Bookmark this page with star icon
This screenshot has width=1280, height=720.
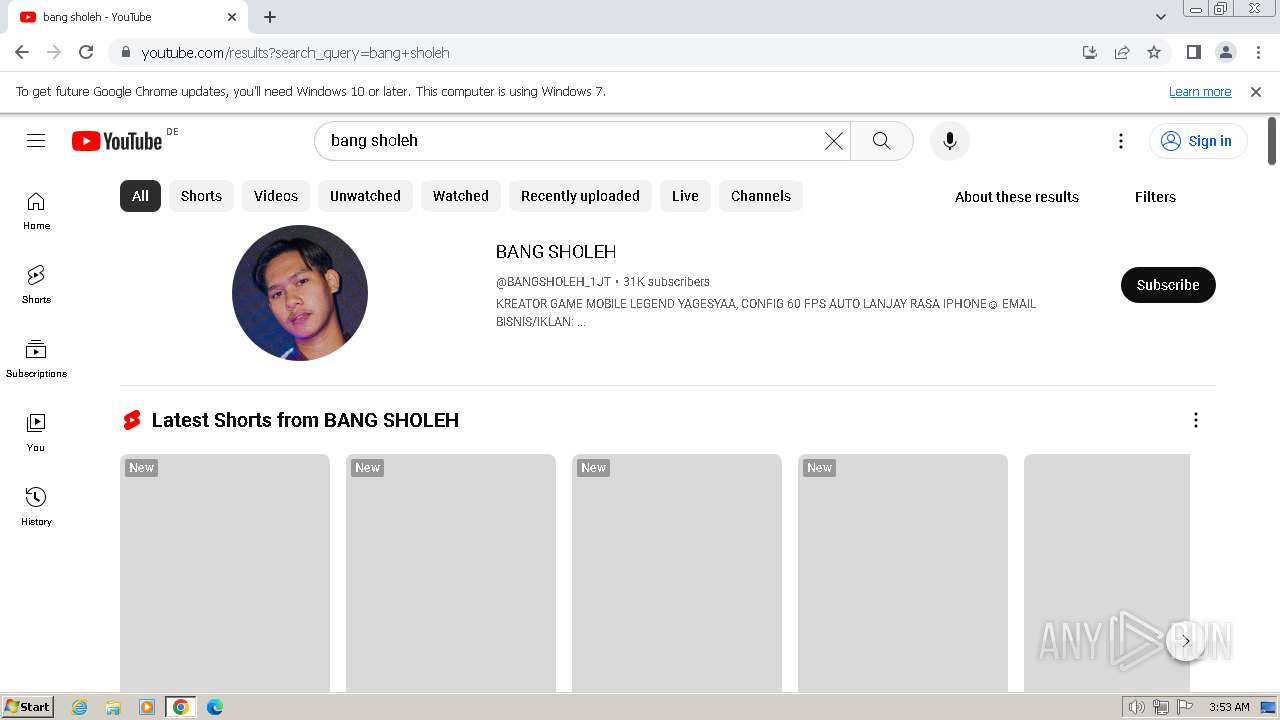click(x=1154, y=52)
